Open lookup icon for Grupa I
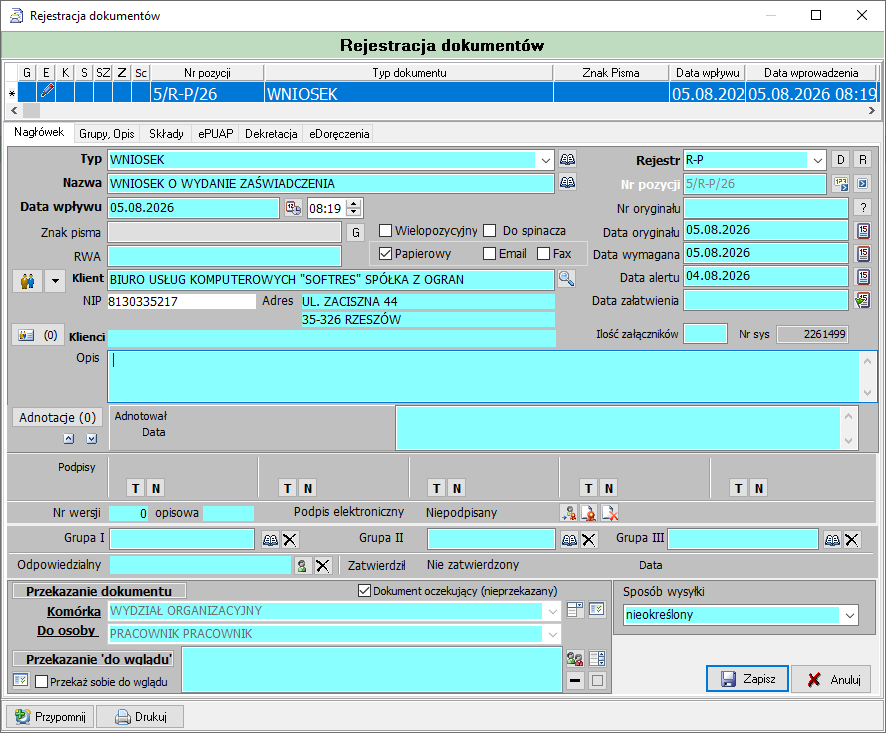Image resolution: width=886 pixels, height=733 pixels. pyautogui.click(x=270, y=540)
